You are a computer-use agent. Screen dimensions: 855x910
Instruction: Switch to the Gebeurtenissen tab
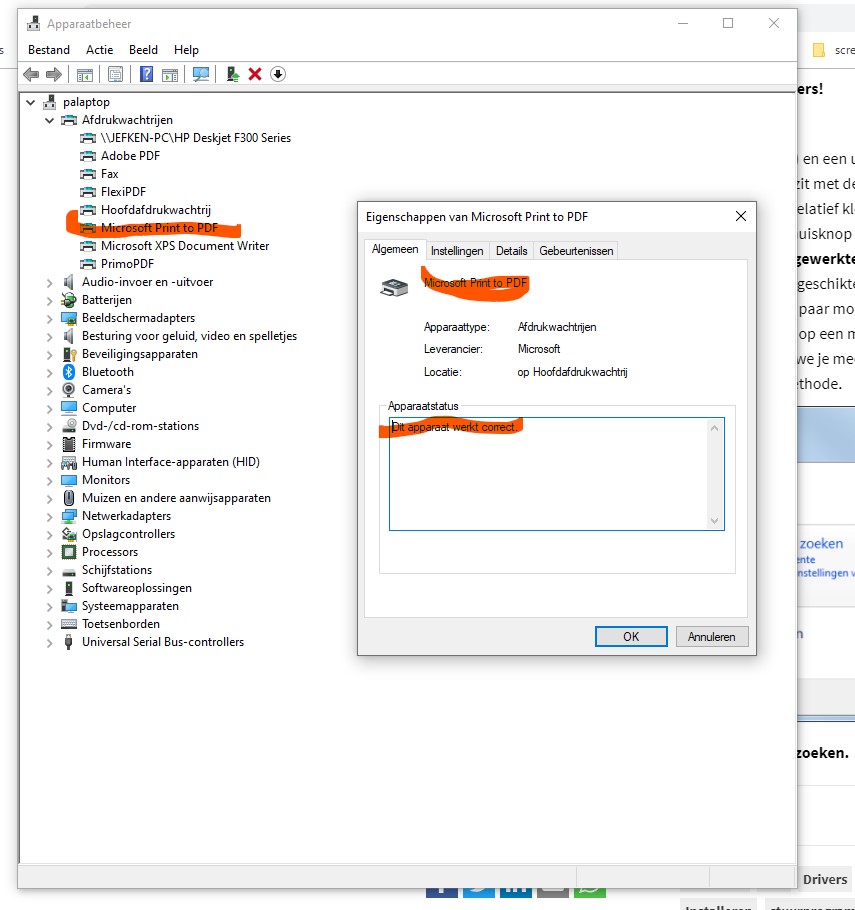click(x=576, y=251)
